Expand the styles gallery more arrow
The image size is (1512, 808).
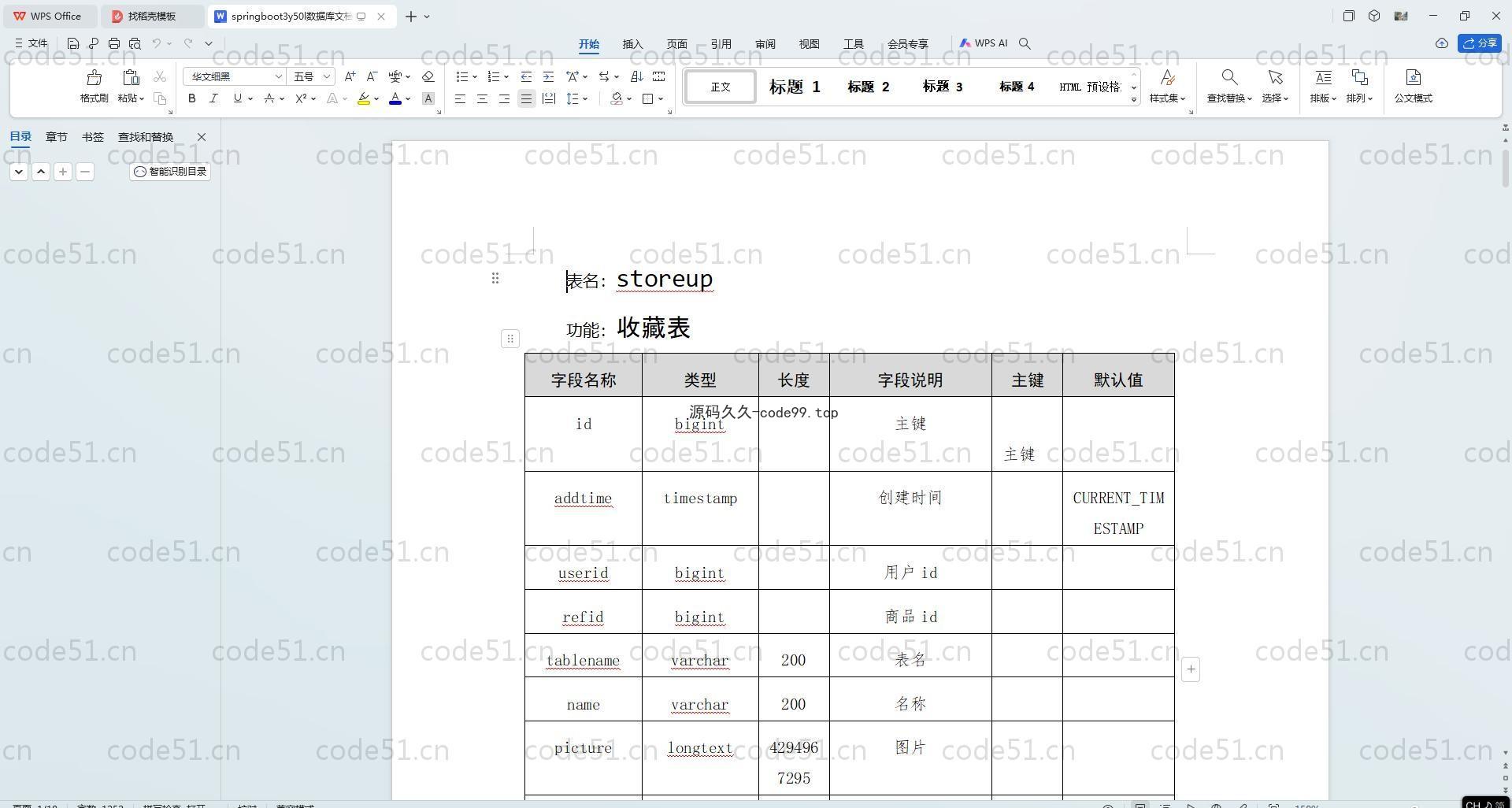coord(1134,99)
